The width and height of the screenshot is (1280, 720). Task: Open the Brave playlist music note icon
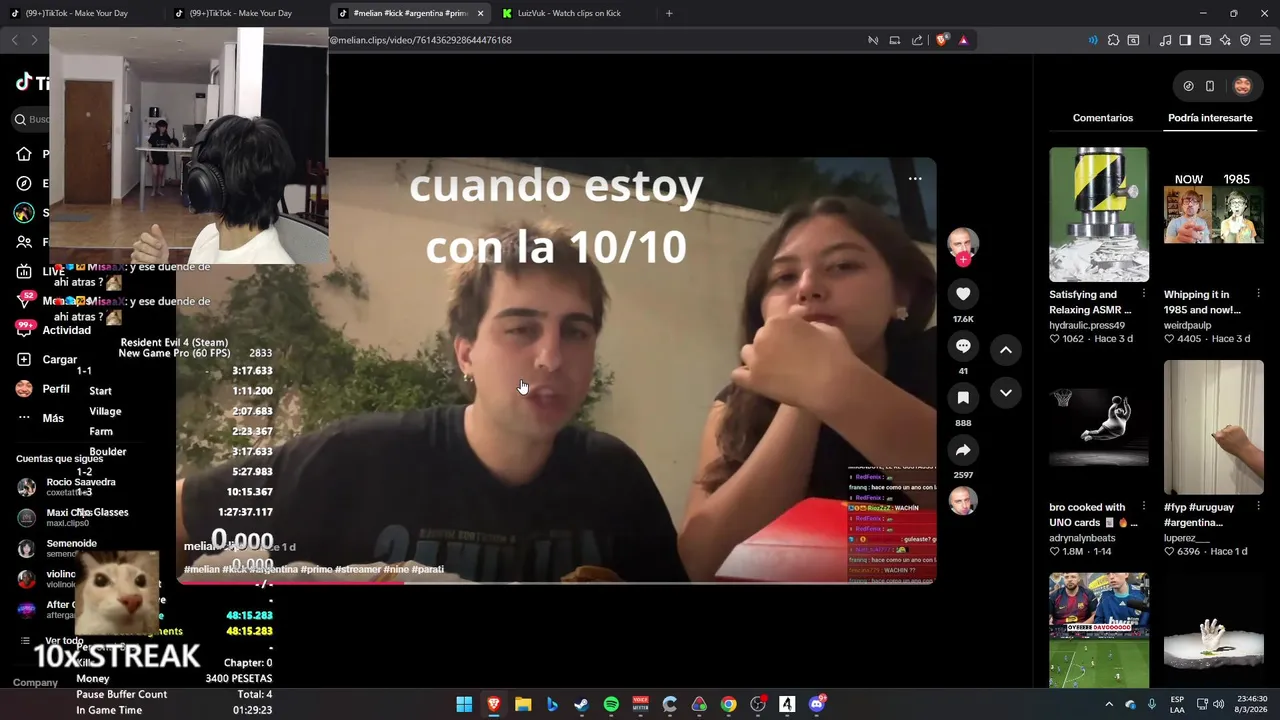(x=1165, y=40)
